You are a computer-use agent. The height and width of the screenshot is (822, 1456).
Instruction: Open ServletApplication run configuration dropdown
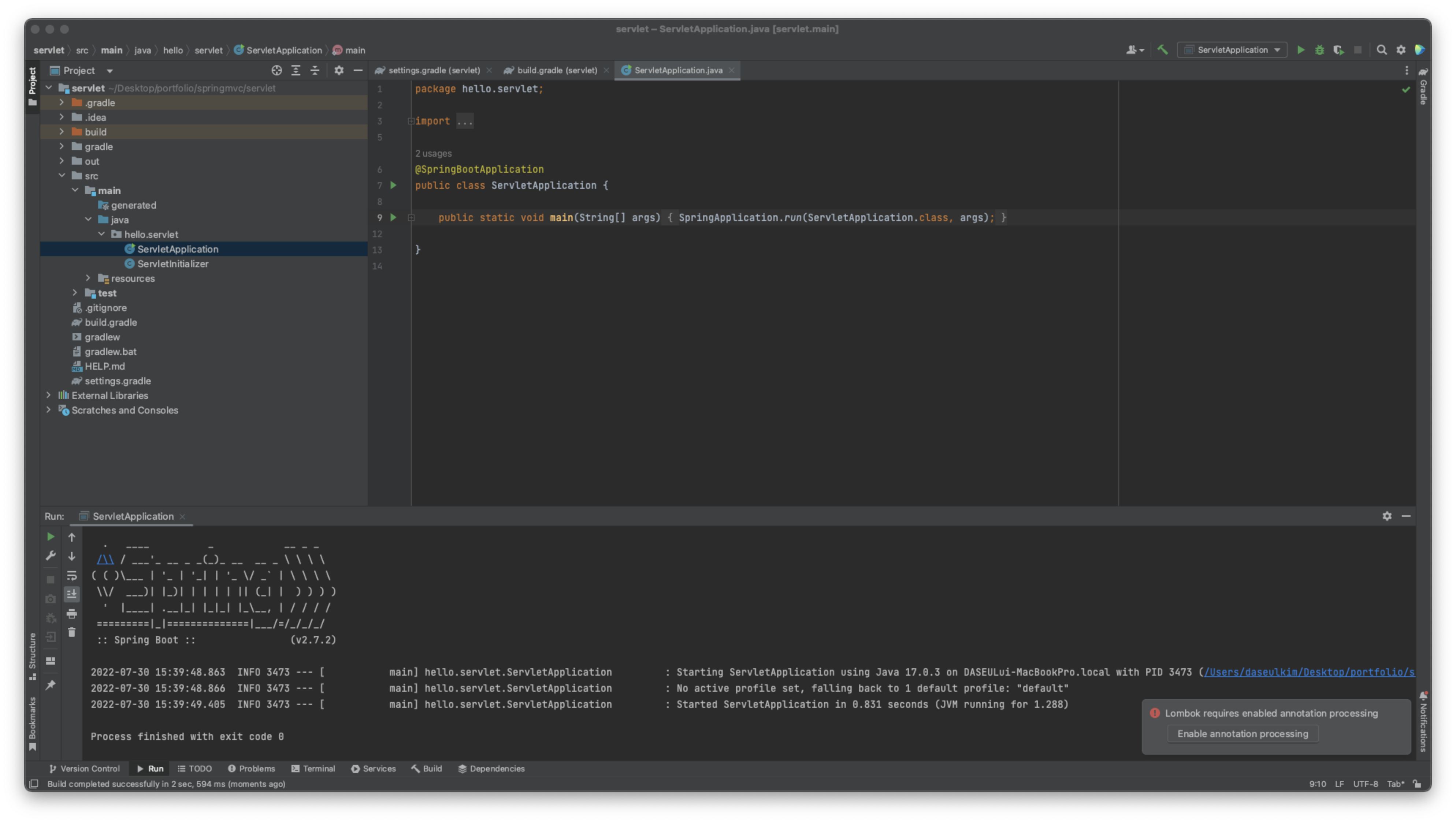click(1232, 50)
